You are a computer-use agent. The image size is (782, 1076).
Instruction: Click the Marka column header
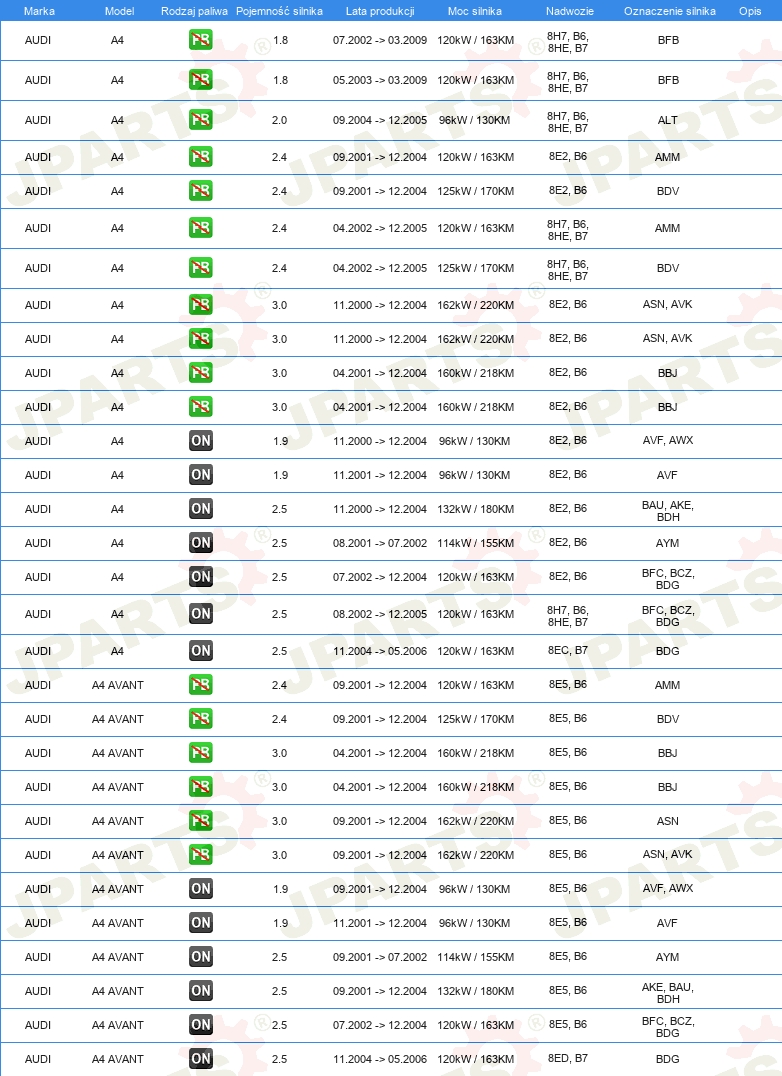39,11
